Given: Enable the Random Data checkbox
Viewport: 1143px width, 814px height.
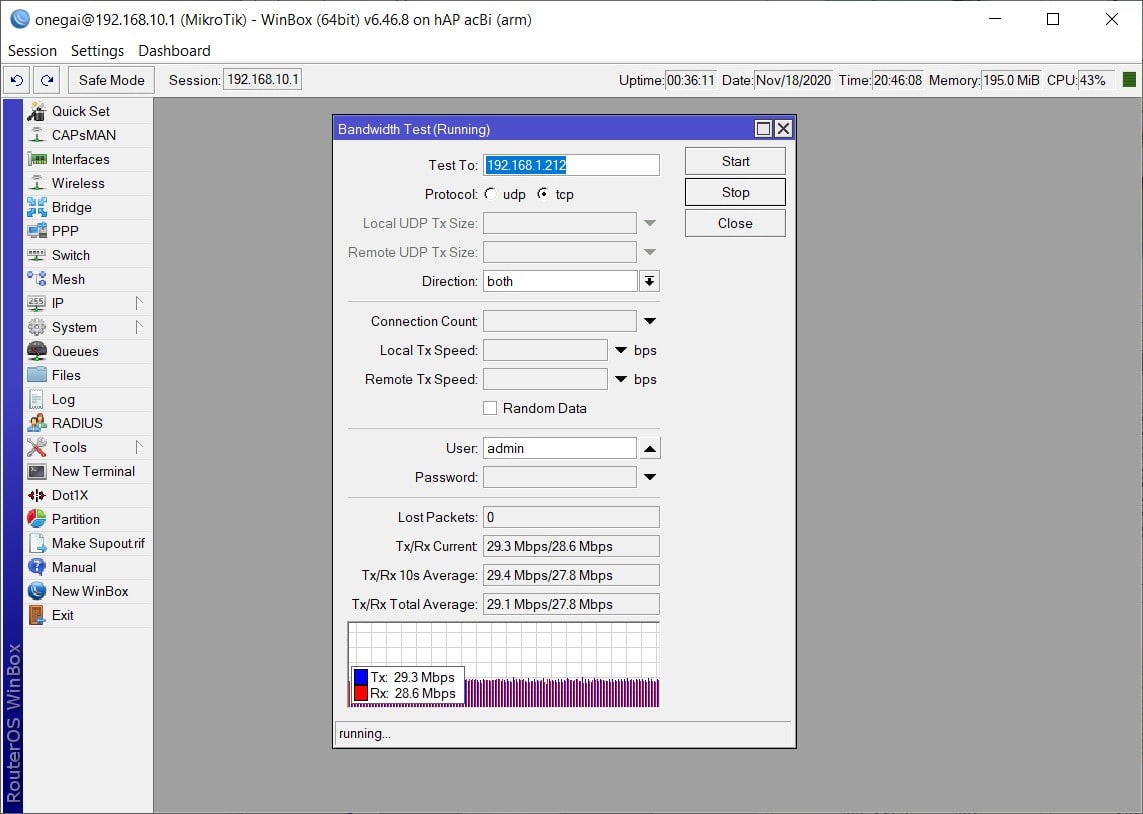Looking at the screenshot, I should click(x=490, y=408).
